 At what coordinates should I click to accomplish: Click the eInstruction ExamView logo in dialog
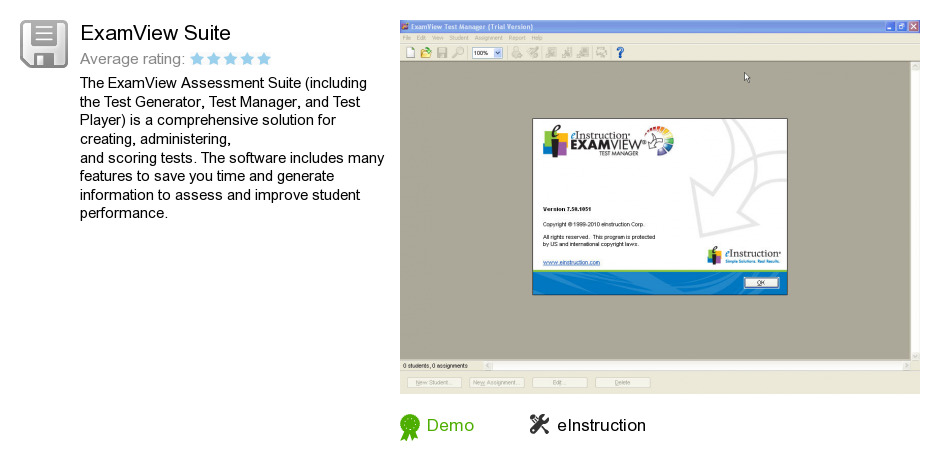608,141
